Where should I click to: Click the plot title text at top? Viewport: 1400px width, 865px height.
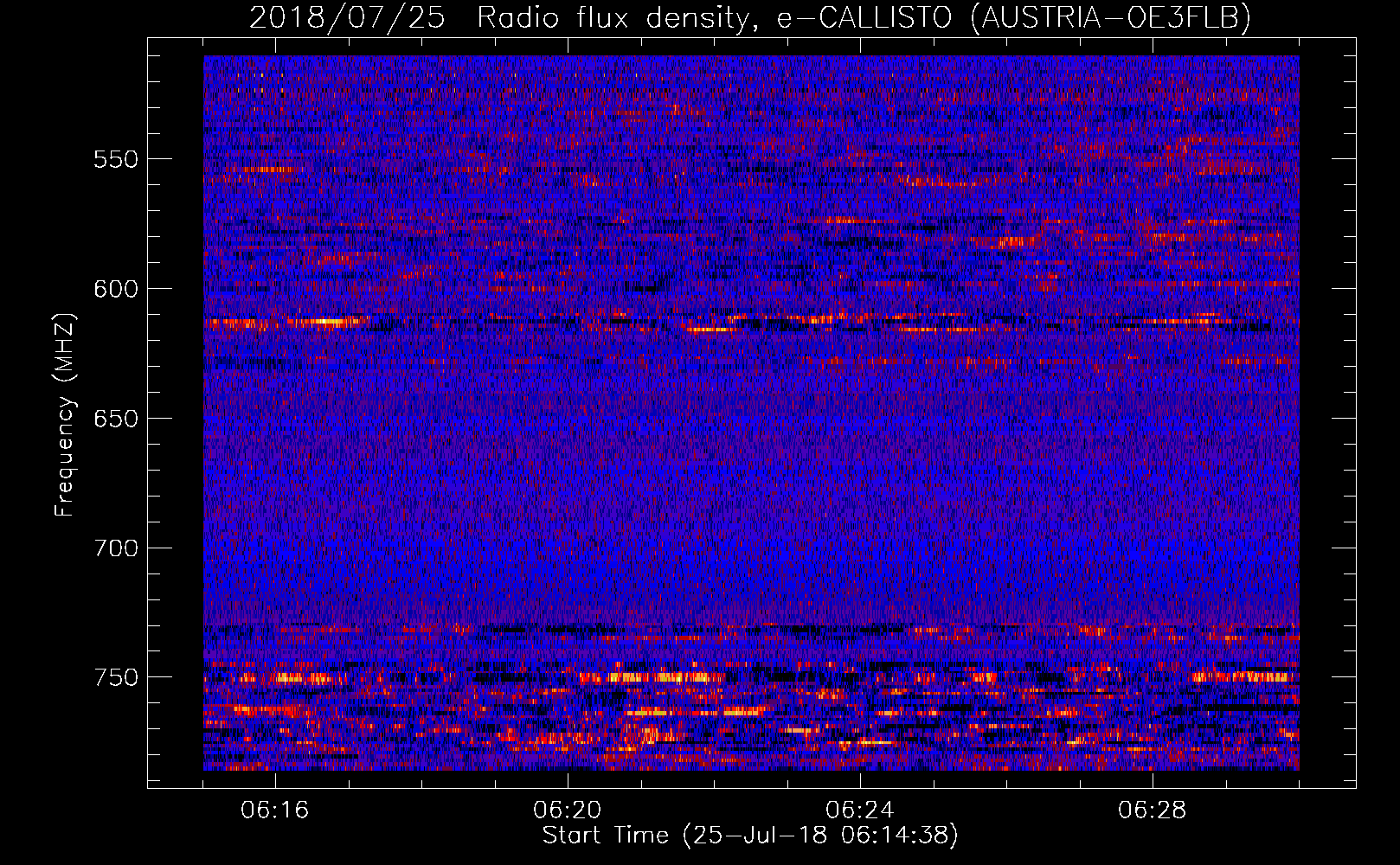point(750,17)
